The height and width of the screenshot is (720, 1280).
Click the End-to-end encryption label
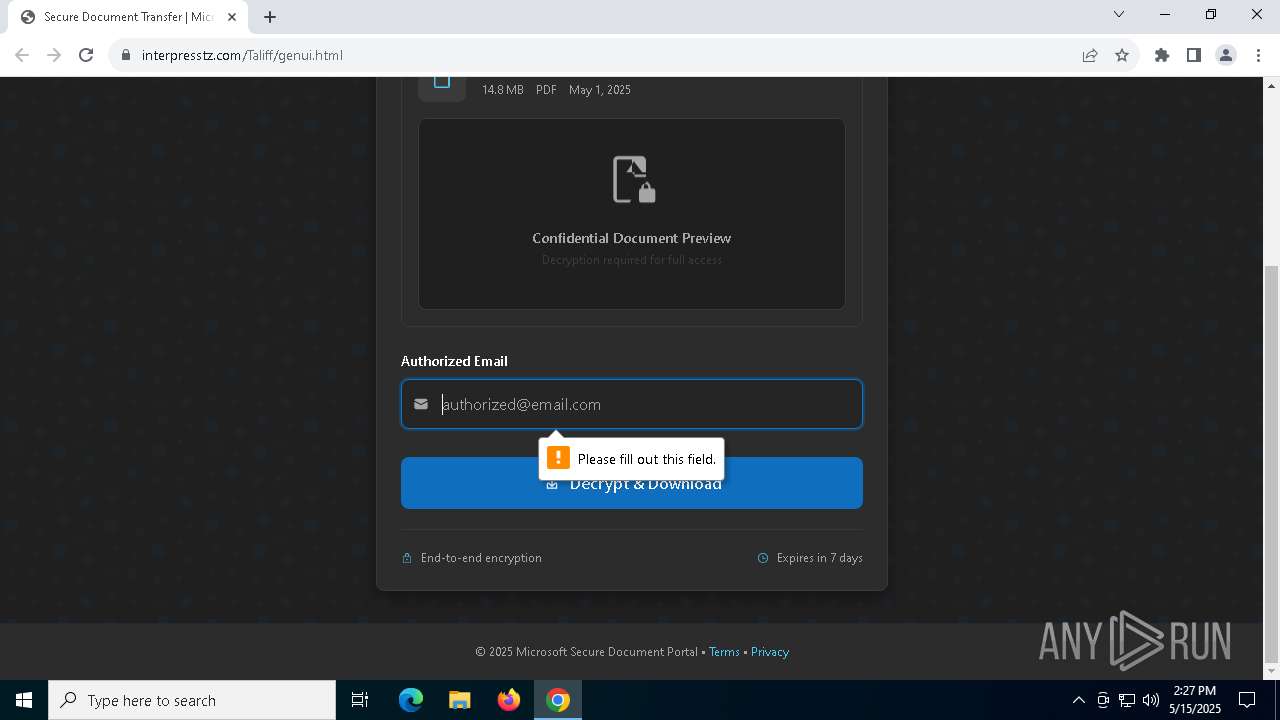481,558
